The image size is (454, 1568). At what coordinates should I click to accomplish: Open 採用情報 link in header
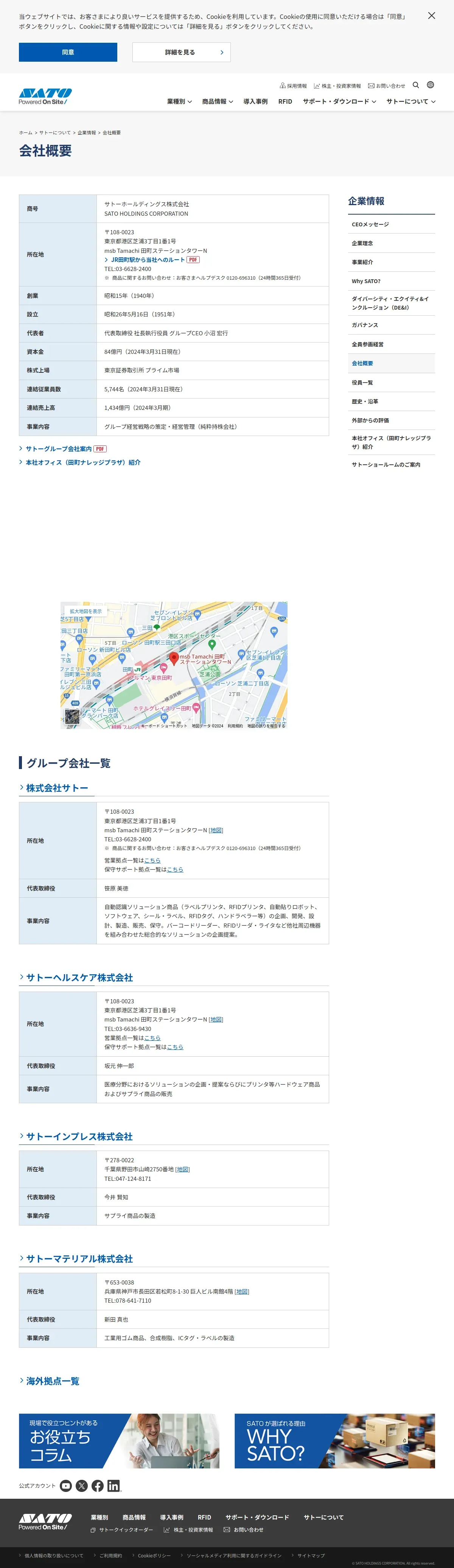click(x=293, y=86)
